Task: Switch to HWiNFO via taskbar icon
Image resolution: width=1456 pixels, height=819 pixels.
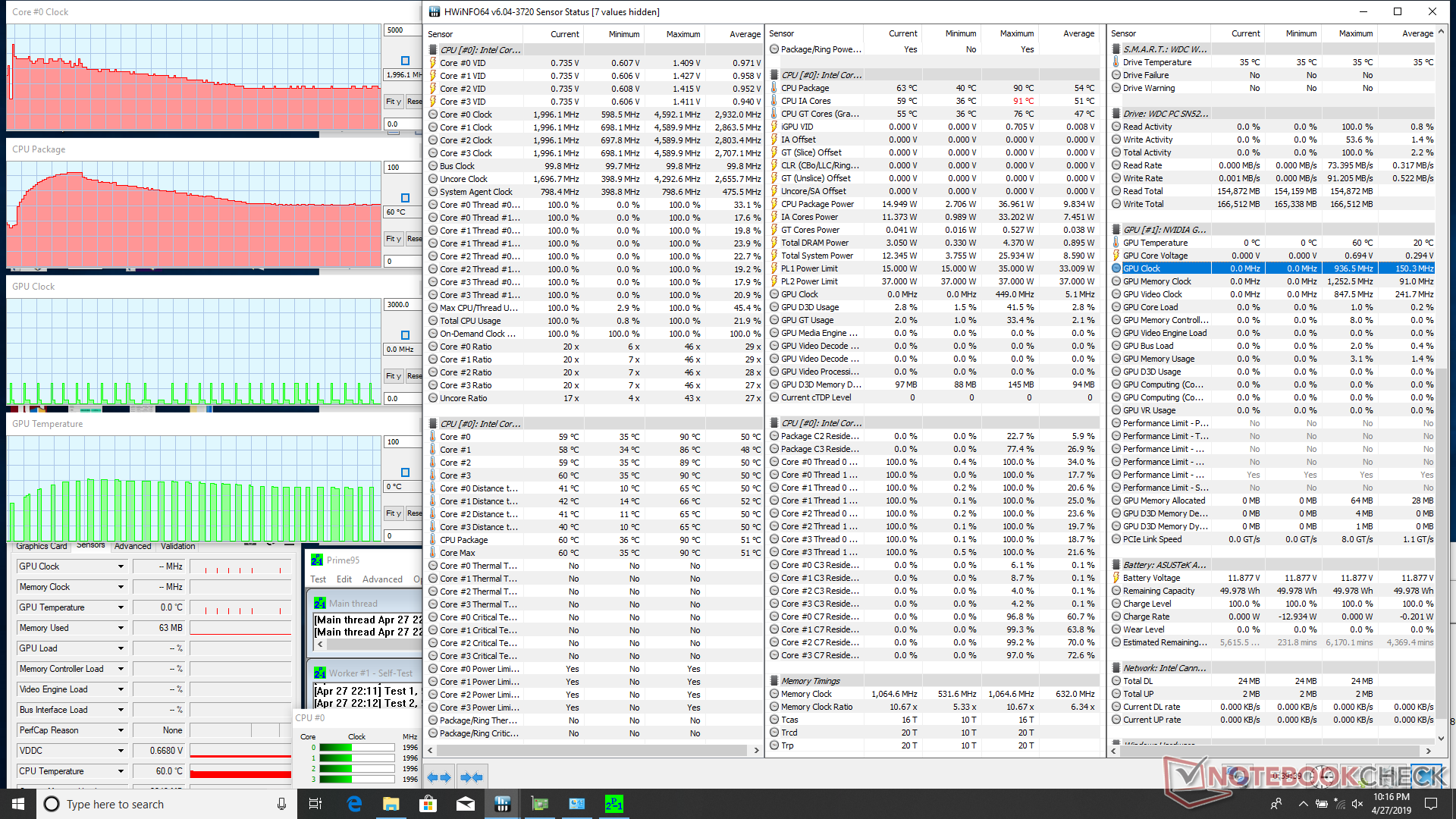Action: click(x=502, y=804)
